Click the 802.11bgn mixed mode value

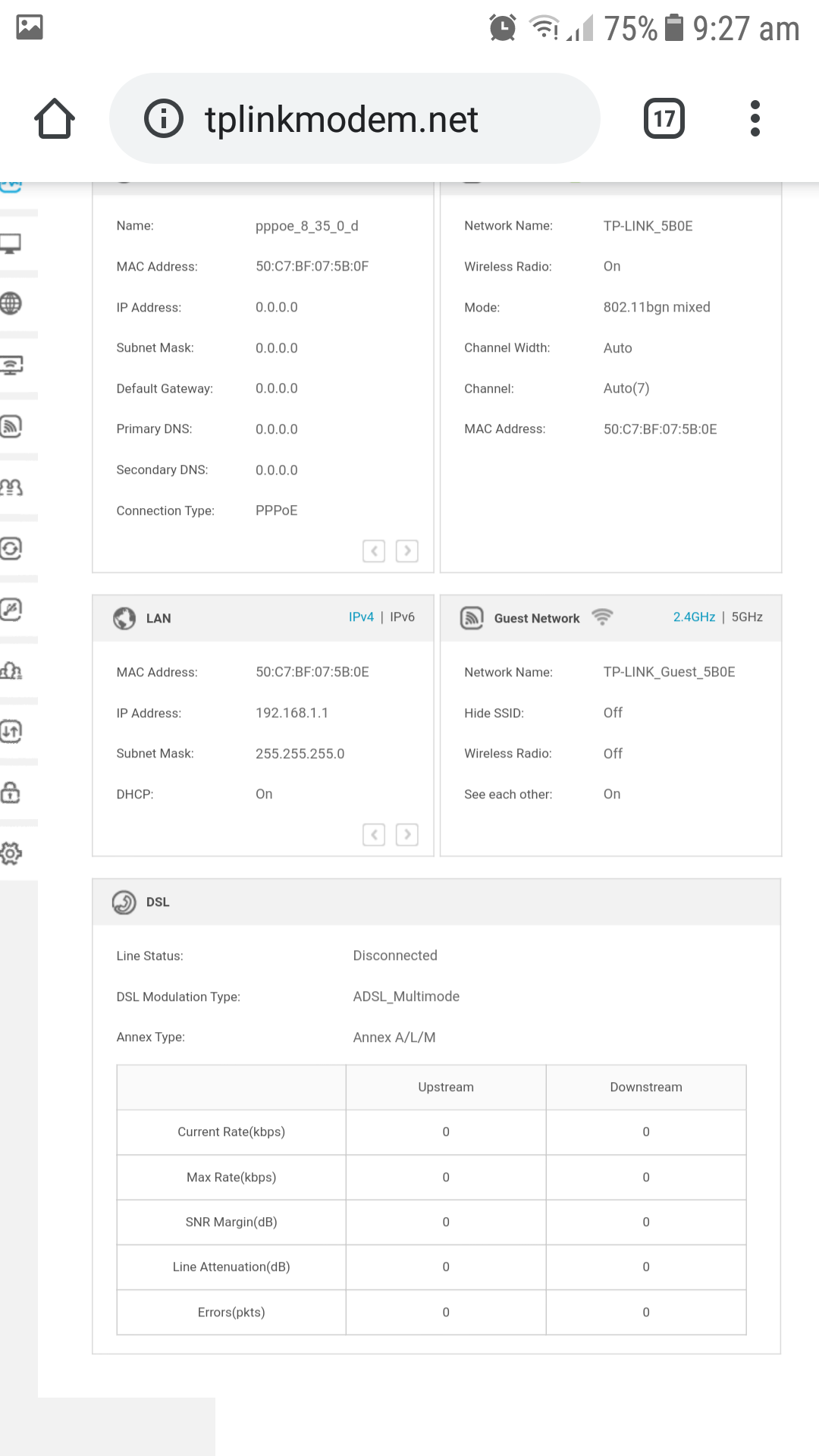coord(657,307)
